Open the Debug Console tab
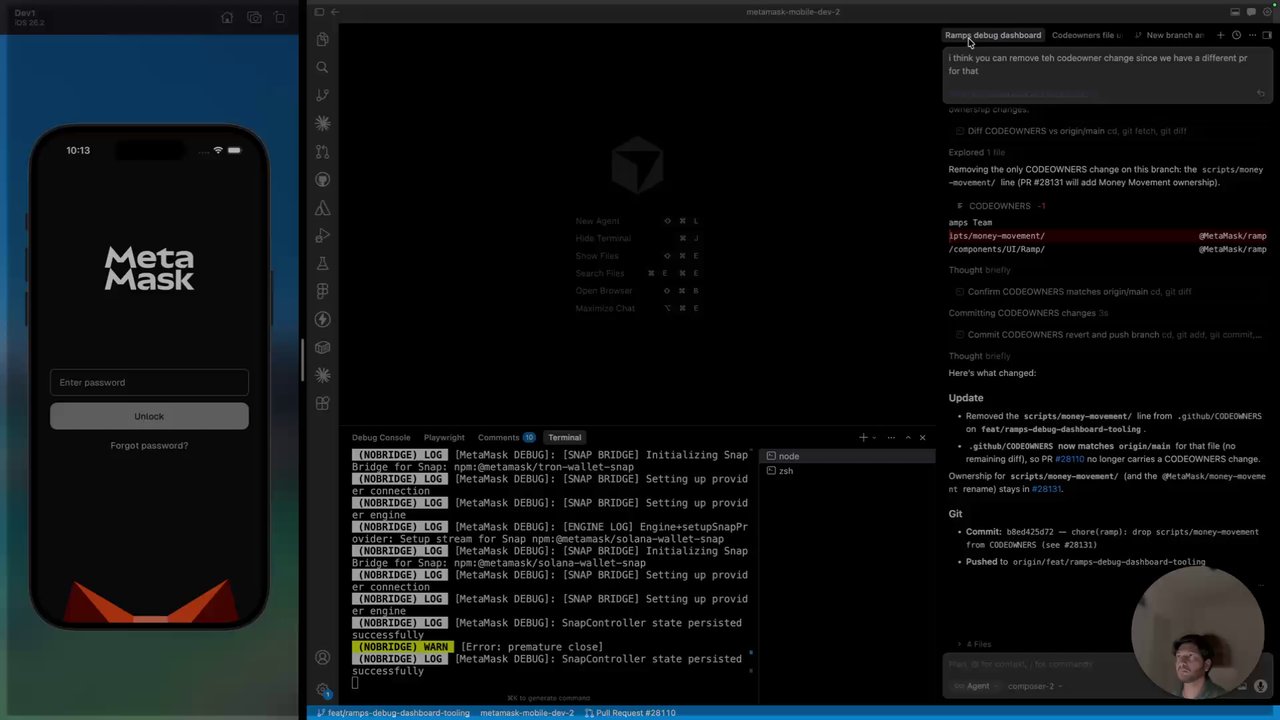The image size is (1280, 720). tap(381, 437)
